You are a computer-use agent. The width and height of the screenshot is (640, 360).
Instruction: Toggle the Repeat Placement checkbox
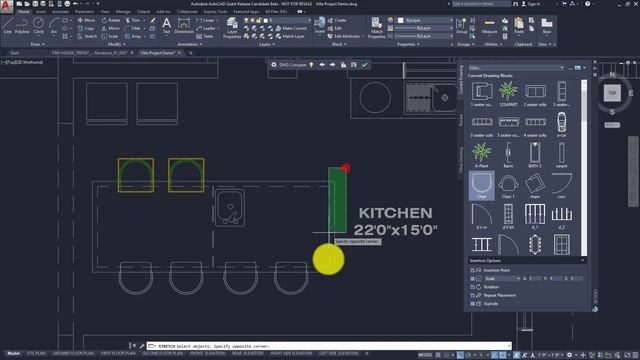pos(473,295)
